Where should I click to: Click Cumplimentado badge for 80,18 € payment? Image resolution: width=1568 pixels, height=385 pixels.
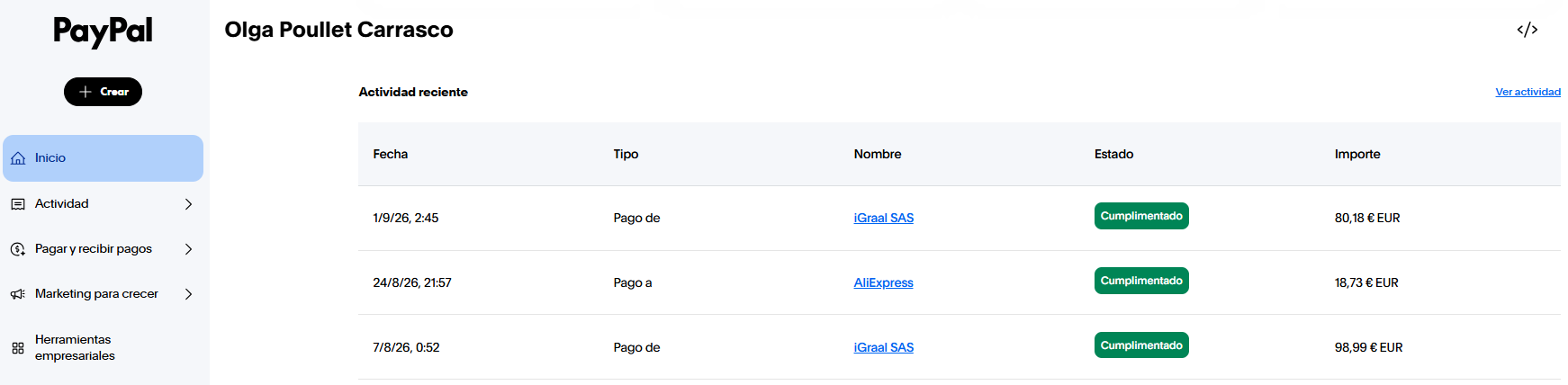click(x=1141, y=216)
